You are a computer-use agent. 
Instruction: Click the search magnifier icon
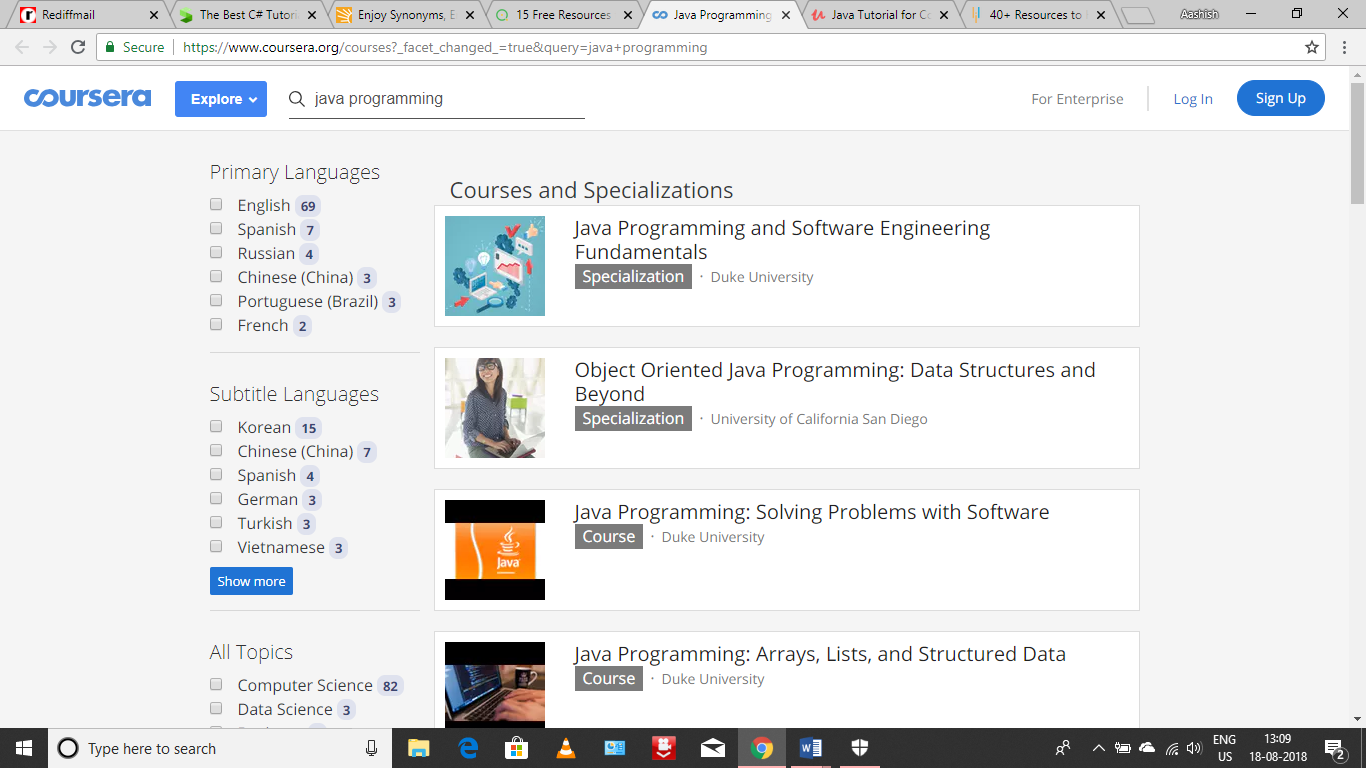(297, 99)
